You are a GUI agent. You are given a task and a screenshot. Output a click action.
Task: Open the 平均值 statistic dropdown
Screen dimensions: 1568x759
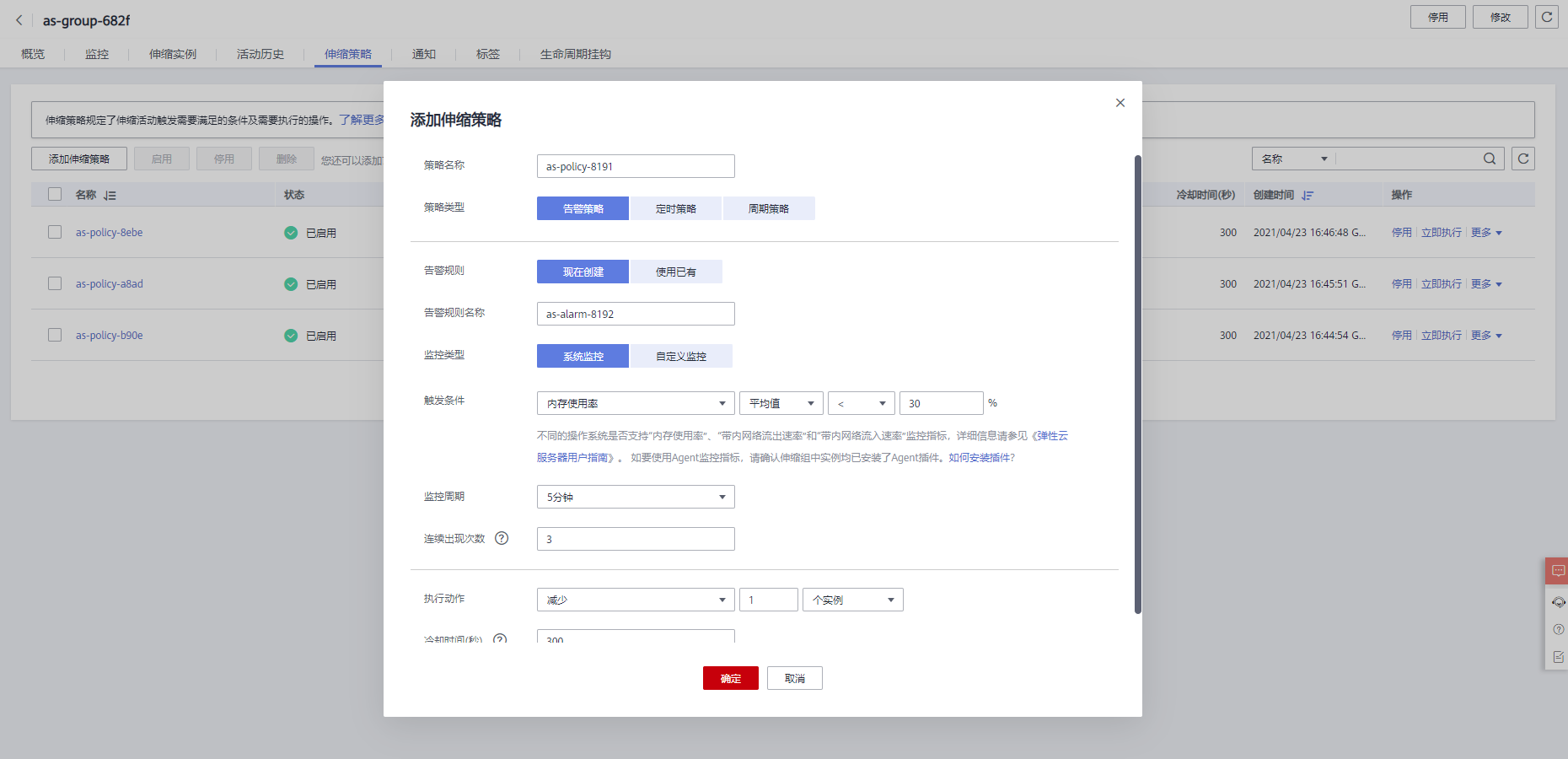(781, 403)
